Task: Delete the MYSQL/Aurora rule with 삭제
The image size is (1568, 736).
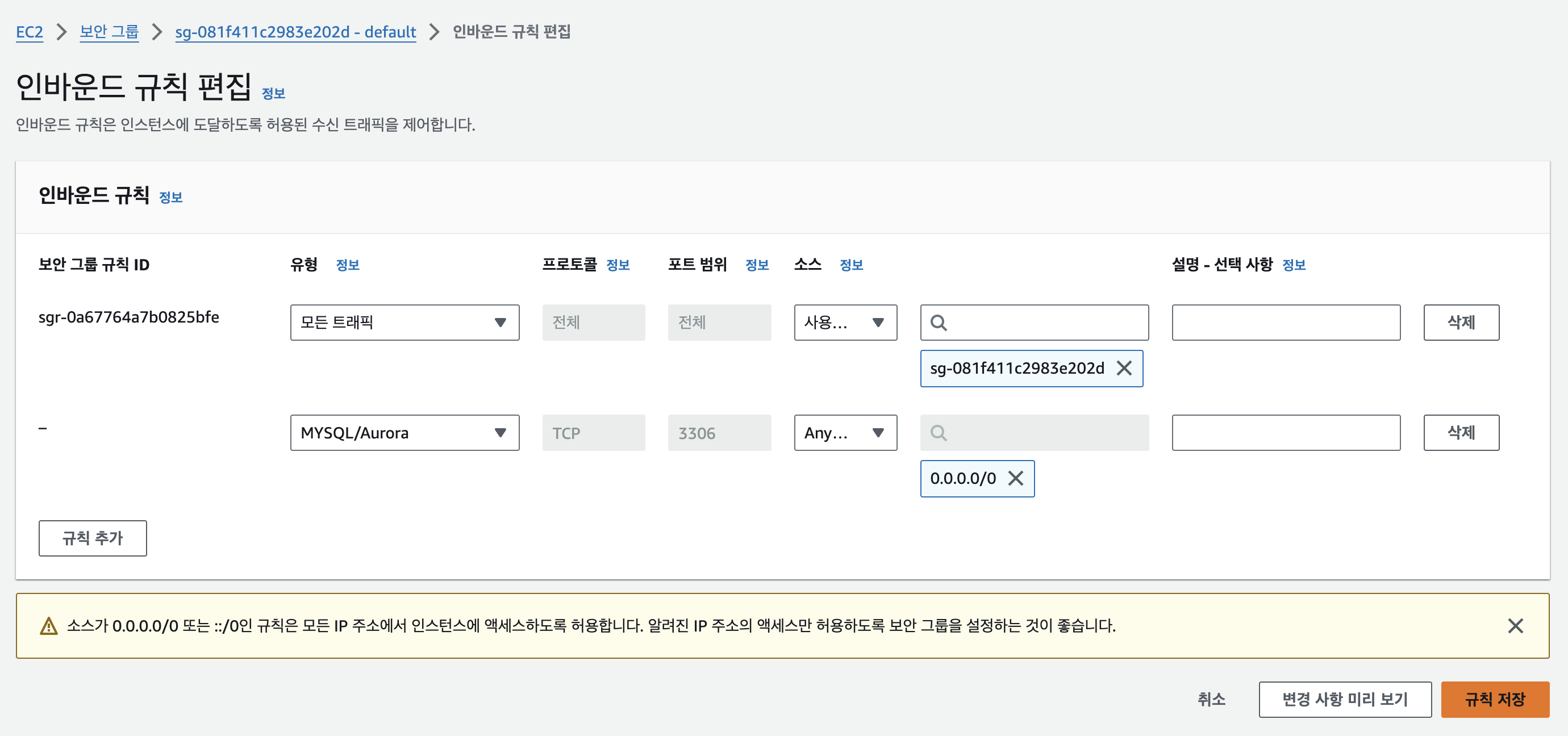Action: click(1460, 433)
